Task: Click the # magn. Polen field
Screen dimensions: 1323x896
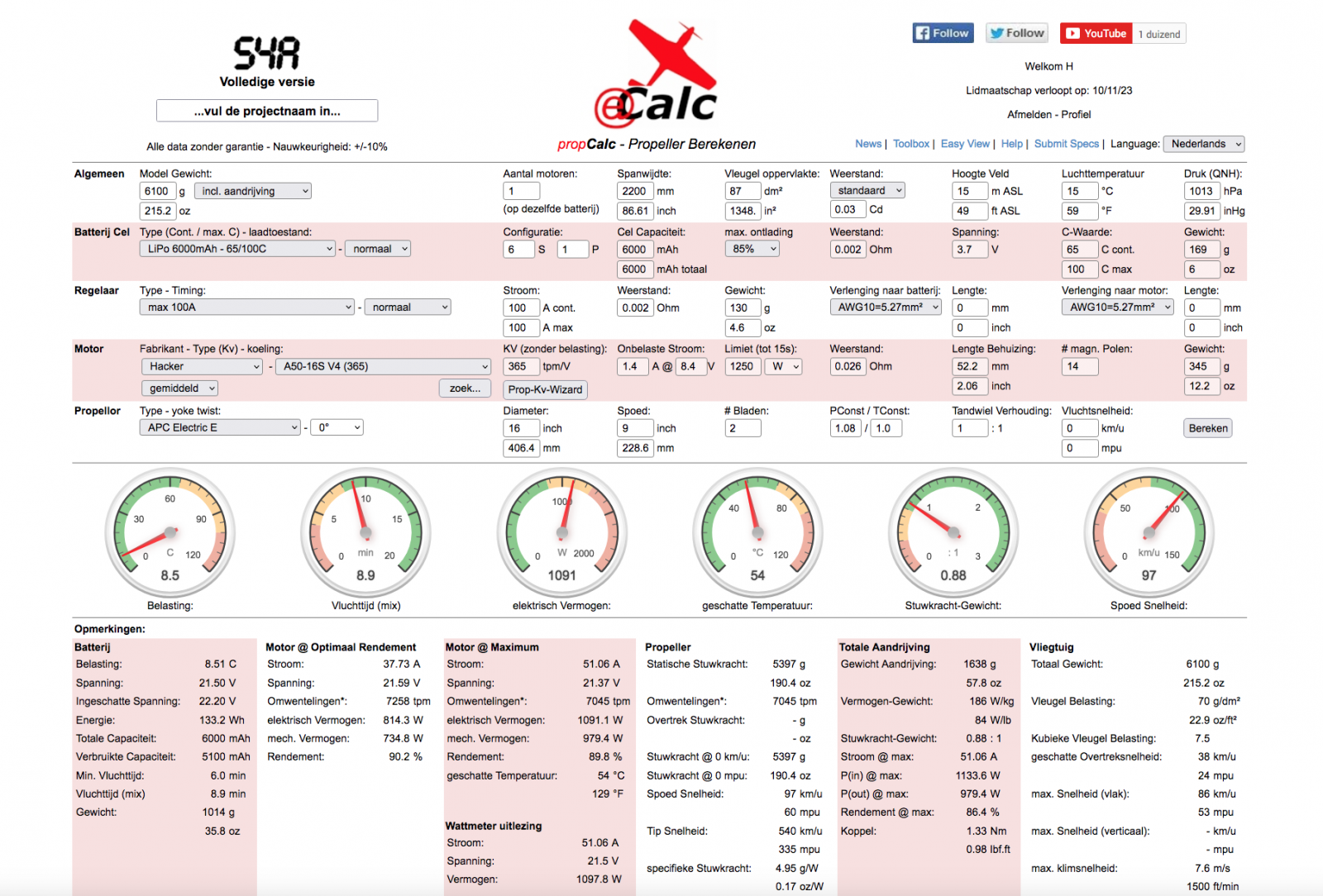Action: 1080,366
